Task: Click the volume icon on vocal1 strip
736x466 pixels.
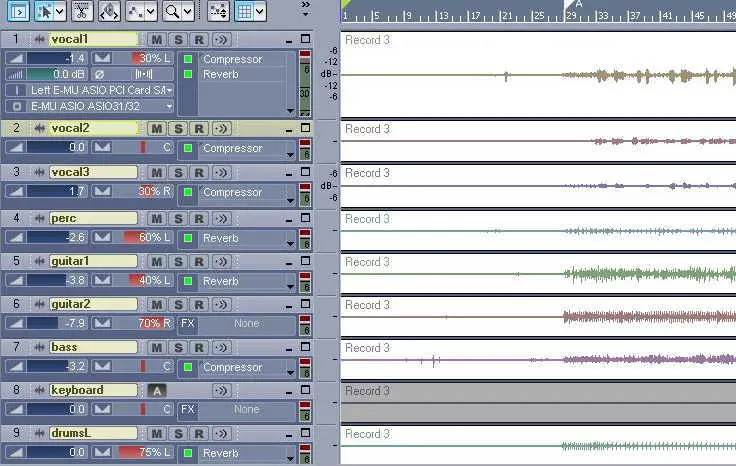Action: [x=16, y=58]
